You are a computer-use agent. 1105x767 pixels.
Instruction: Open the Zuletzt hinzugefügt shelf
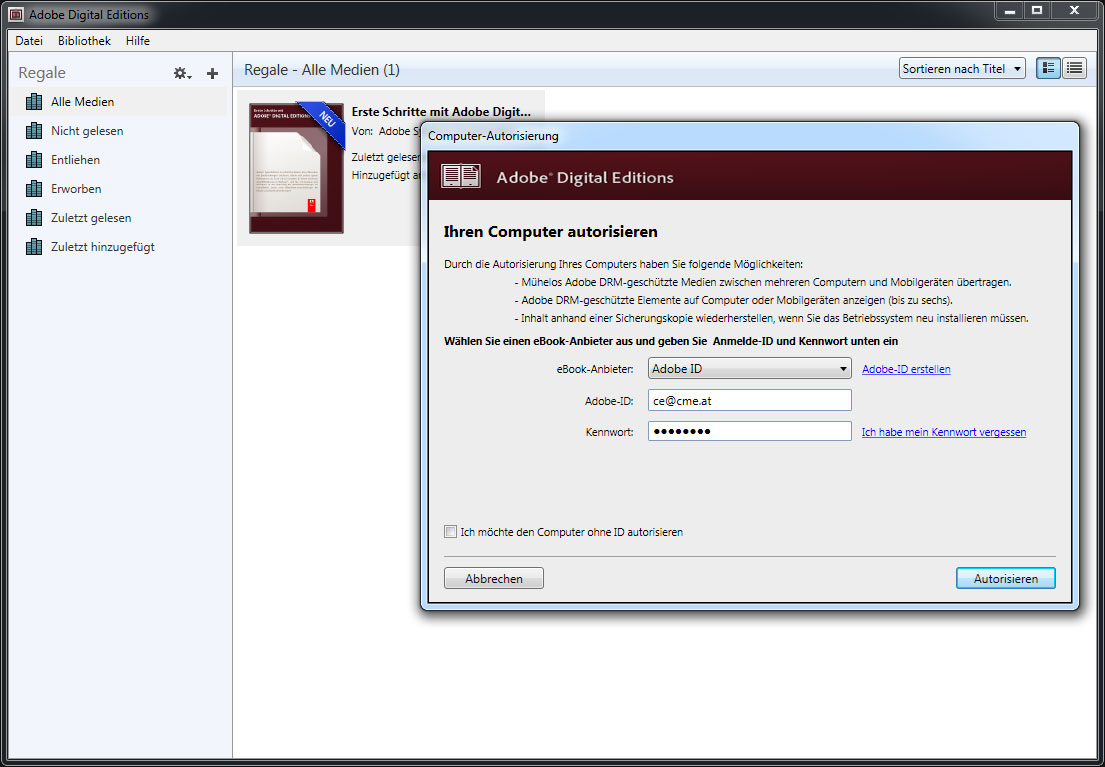tap(102, 247)
